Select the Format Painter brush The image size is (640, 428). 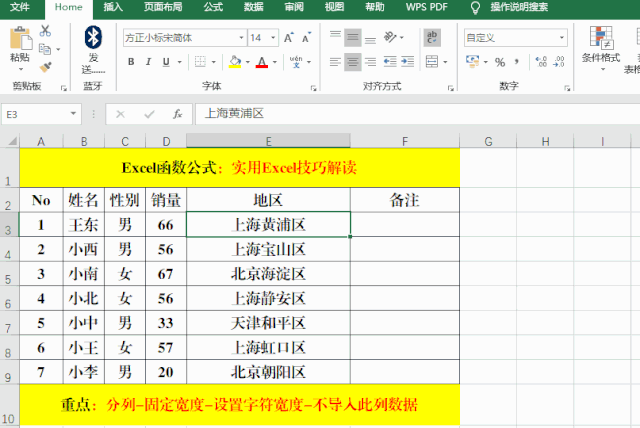point(45,67)
